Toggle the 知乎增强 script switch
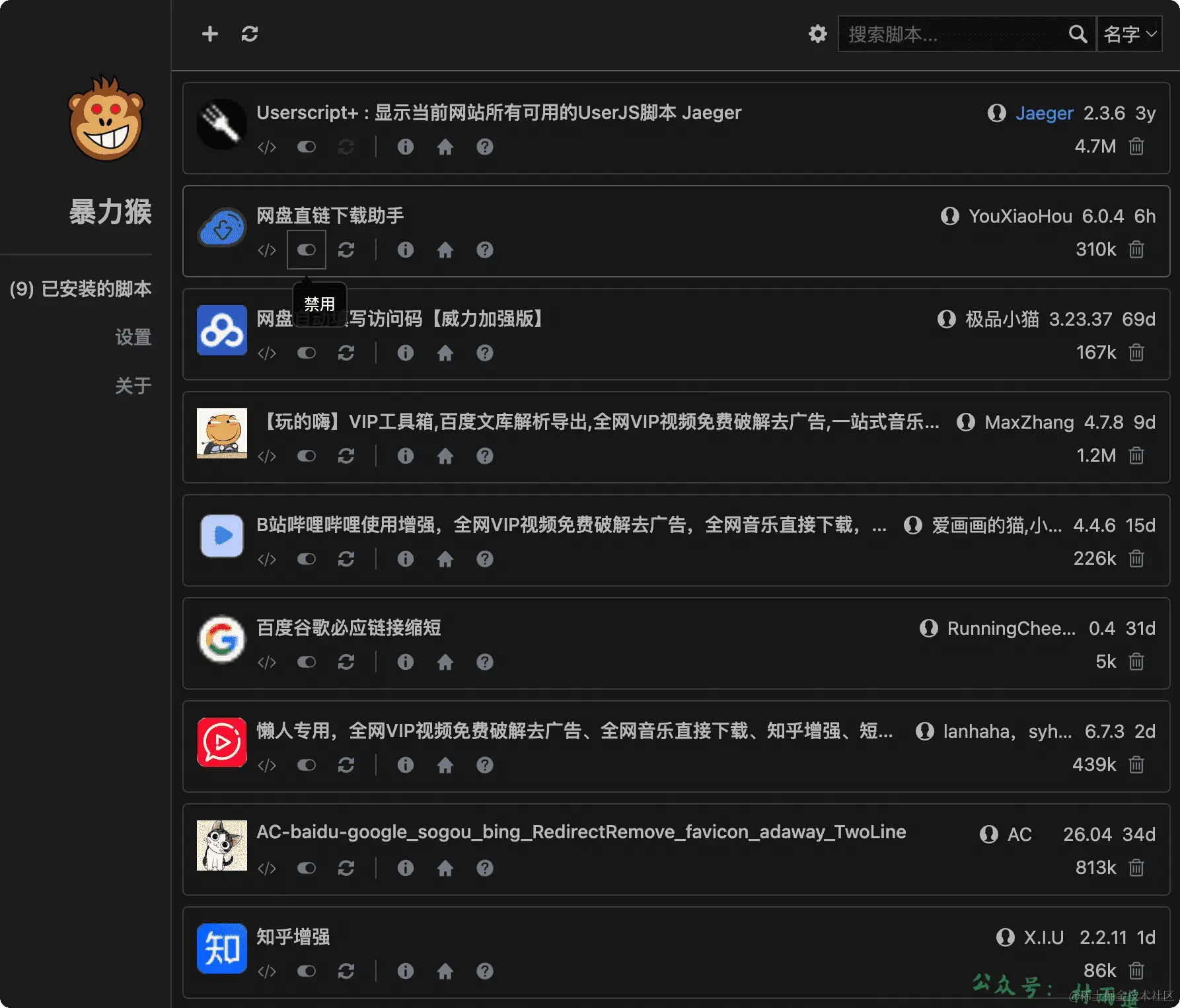 [x=307, y=971]
